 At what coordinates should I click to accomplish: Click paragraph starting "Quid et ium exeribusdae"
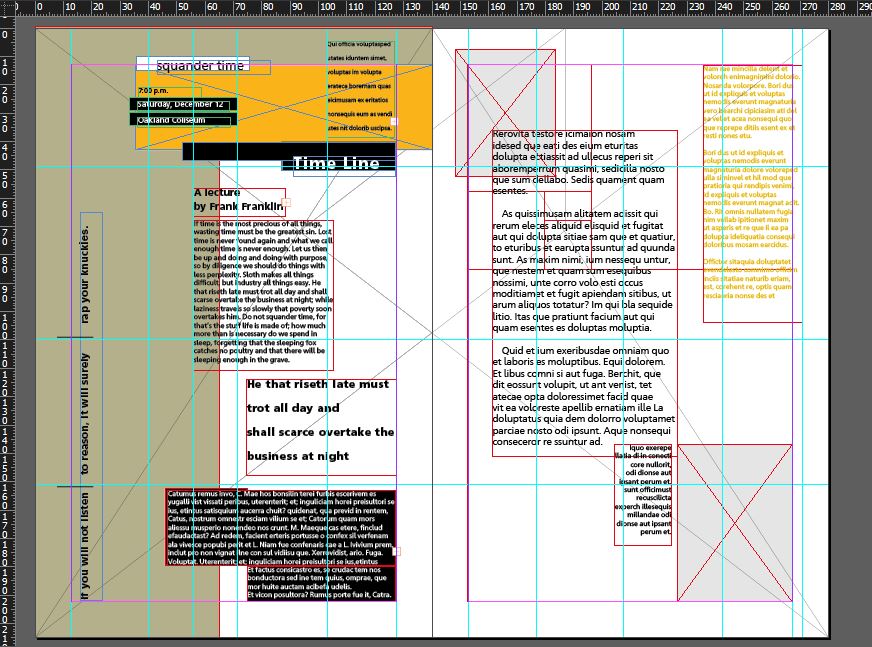[580, 395]
